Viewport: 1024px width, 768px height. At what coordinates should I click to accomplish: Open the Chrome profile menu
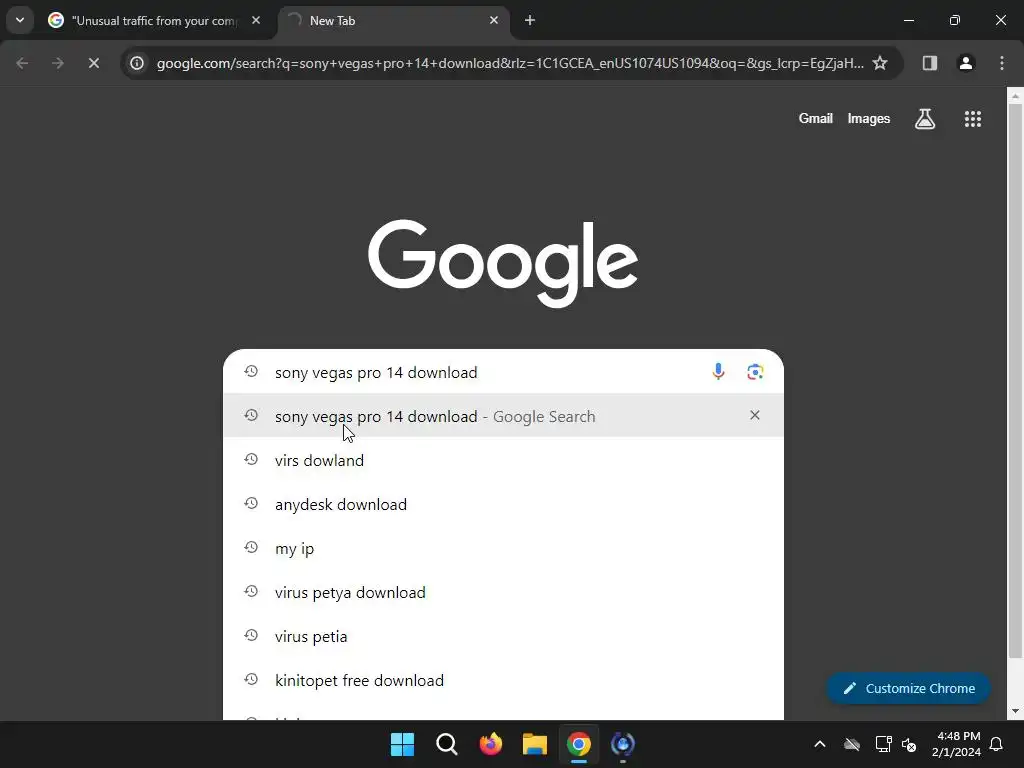(965, 63)
